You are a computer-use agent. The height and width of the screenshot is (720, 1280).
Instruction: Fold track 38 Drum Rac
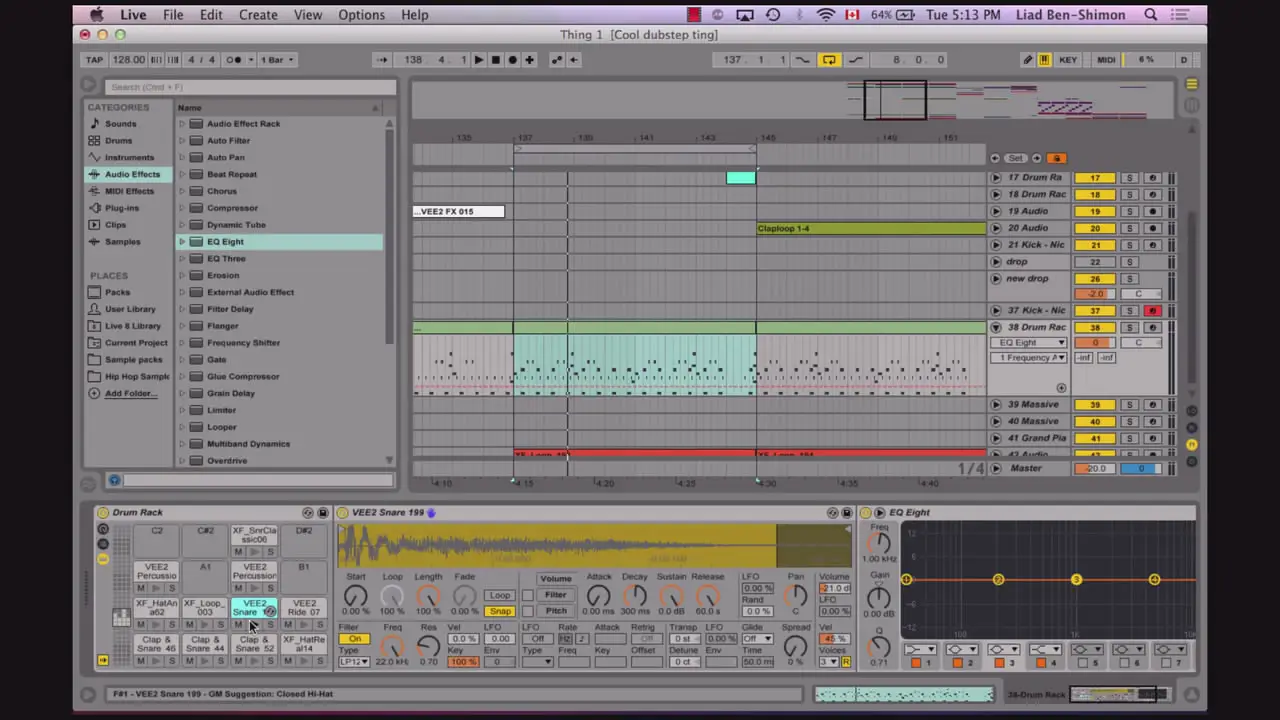(995, 327)
